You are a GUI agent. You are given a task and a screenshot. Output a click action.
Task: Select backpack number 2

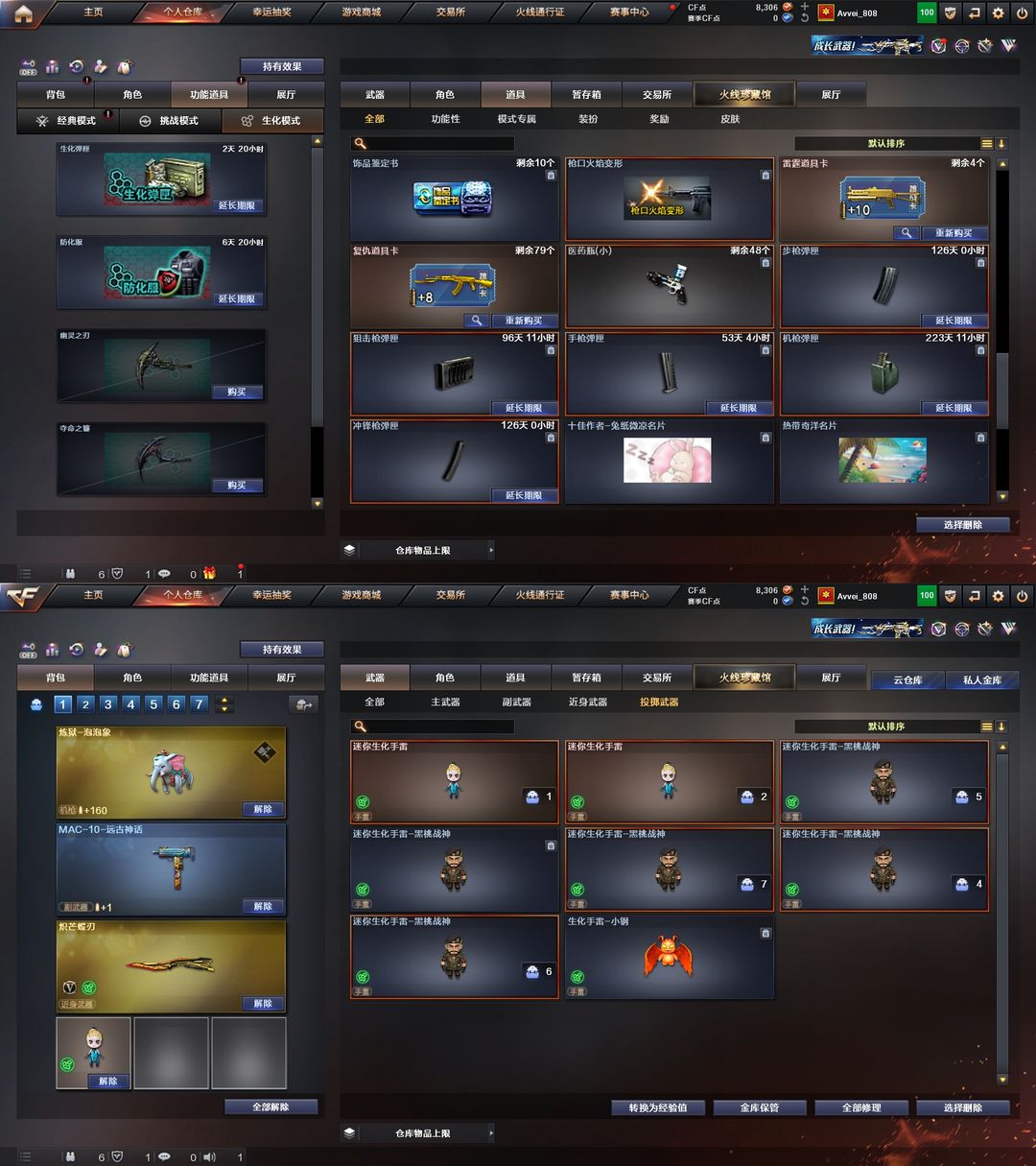(x=85, y=704)
